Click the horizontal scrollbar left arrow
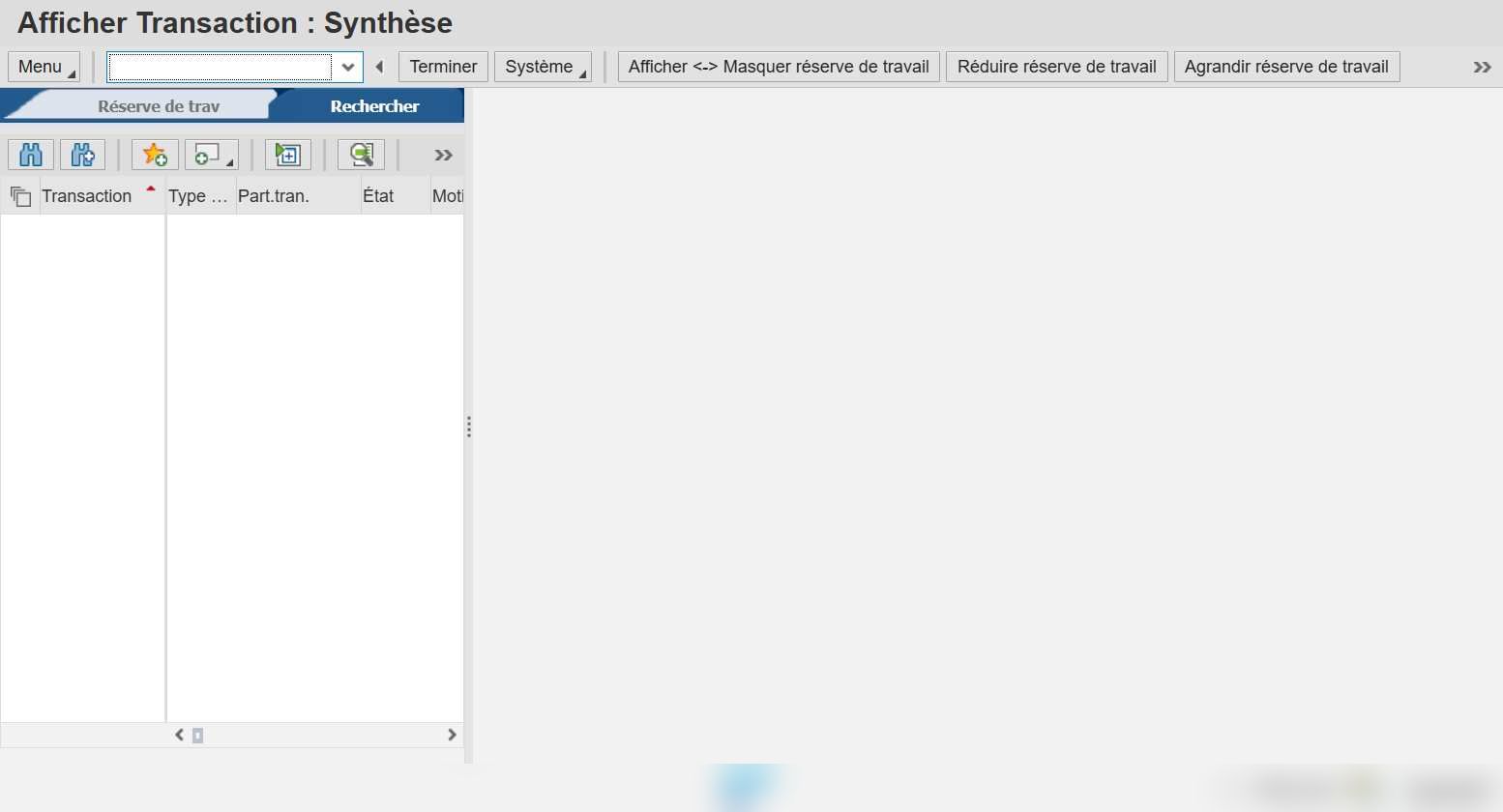This screenshot has width=1503, height=812. pyautogui.click(x=179, y=735)
